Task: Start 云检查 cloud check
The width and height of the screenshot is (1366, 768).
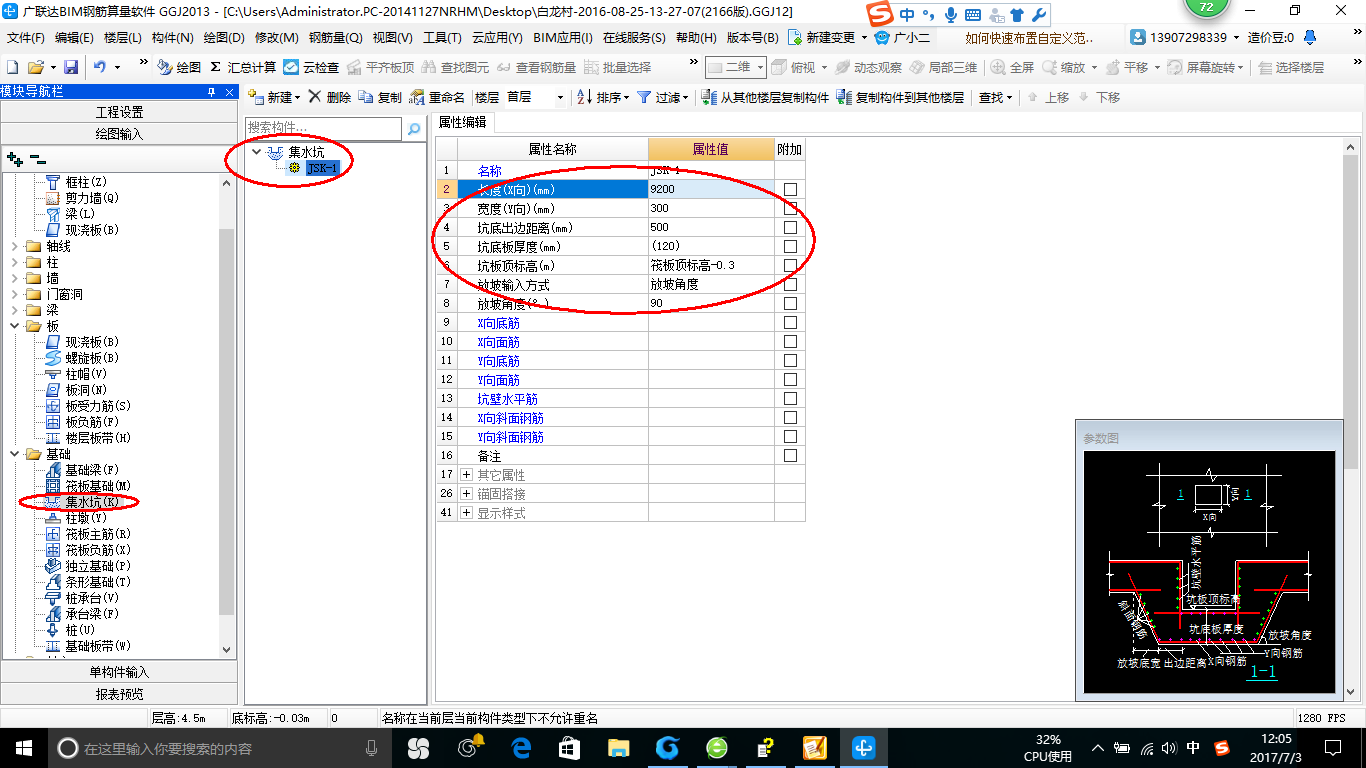Action: point(312,67)
